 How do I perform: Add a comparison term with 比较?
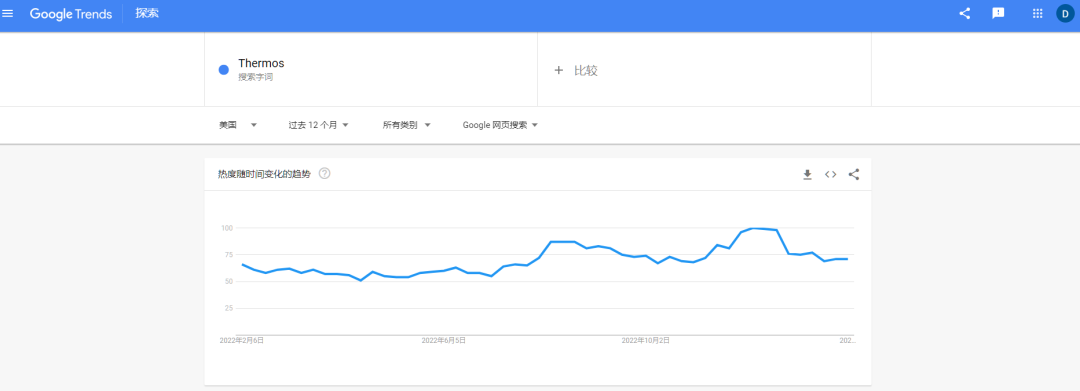coord(576,70)
